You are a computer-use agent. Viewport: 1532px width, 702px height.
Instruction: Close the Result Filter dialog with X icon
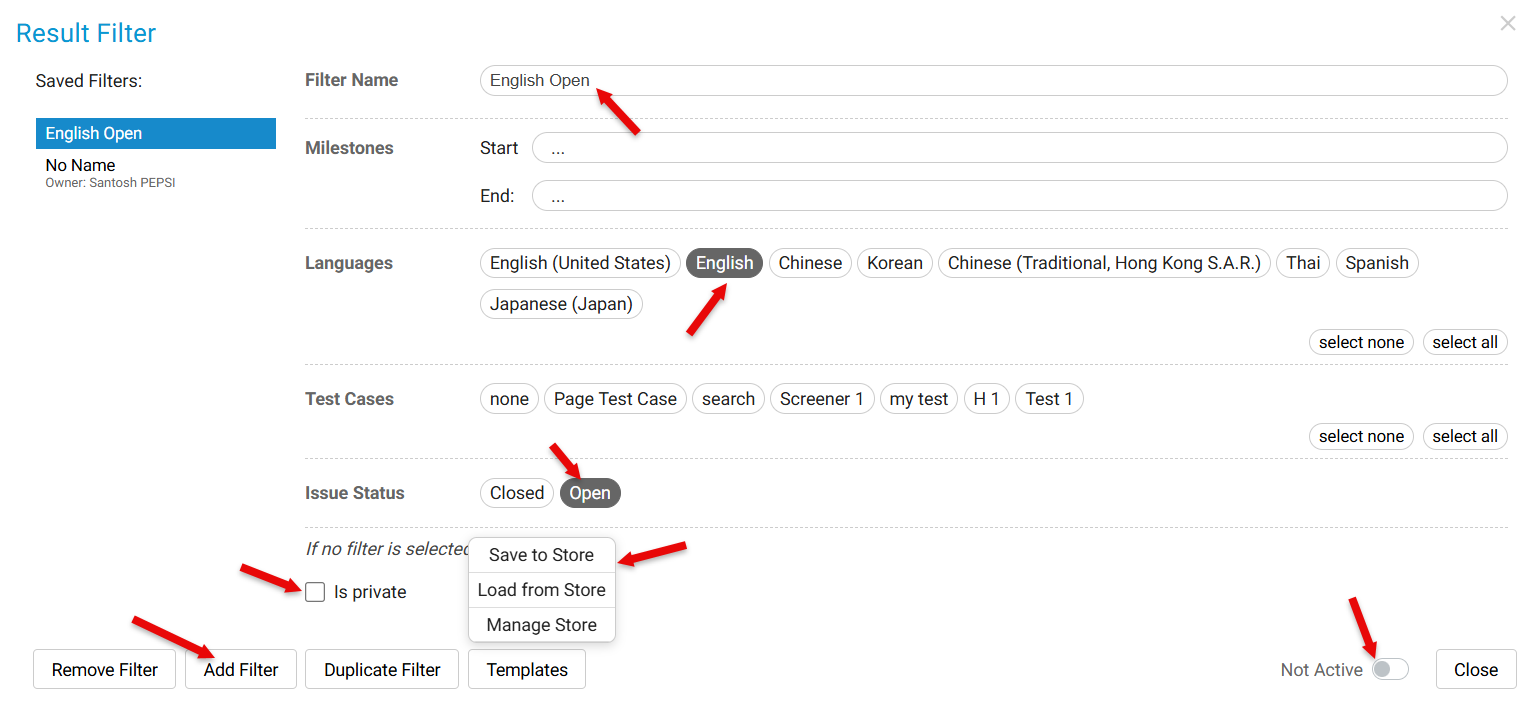(1507, 23)
